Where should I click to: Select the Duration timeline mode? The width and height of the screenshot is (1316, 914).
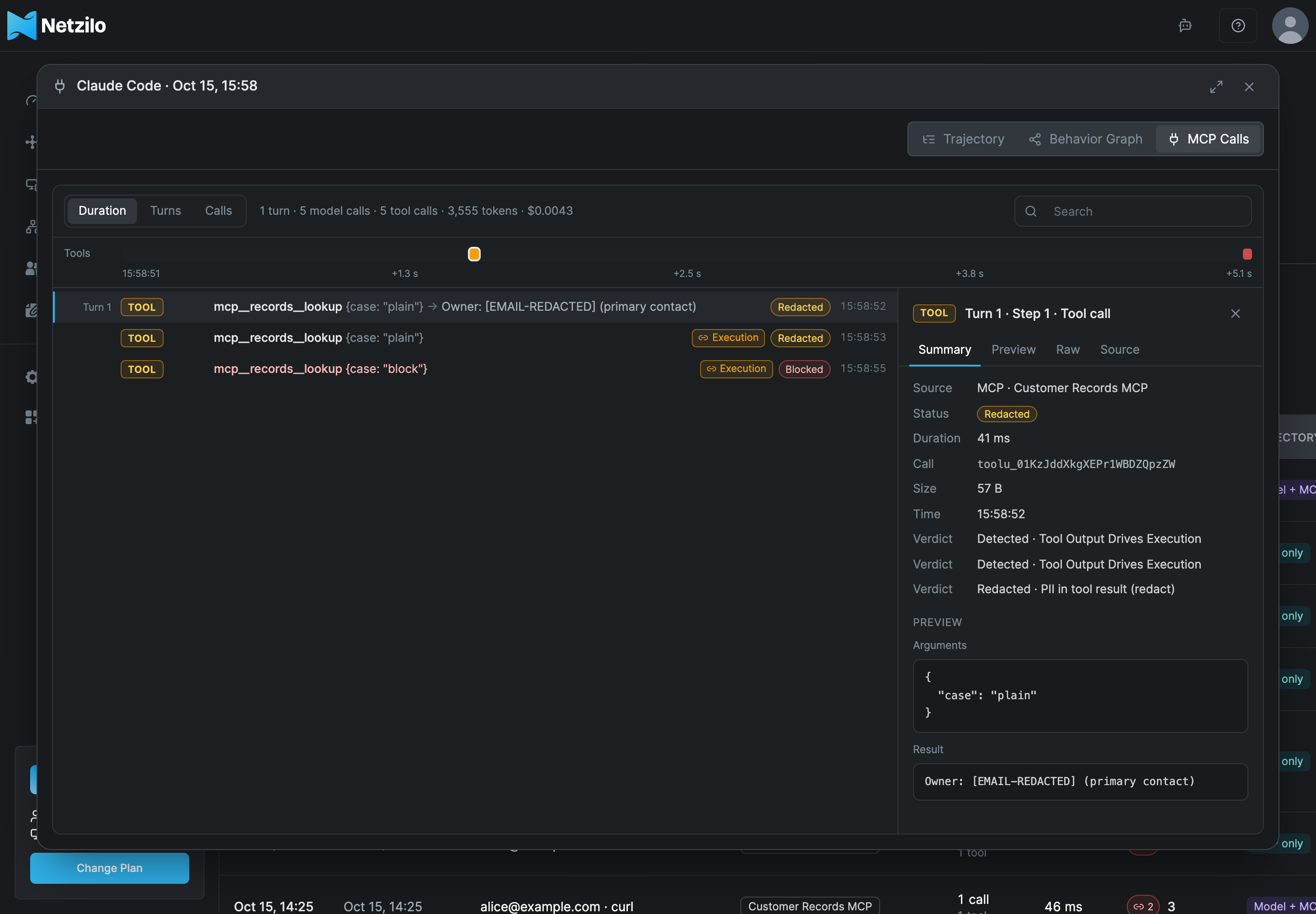point(102,211)
